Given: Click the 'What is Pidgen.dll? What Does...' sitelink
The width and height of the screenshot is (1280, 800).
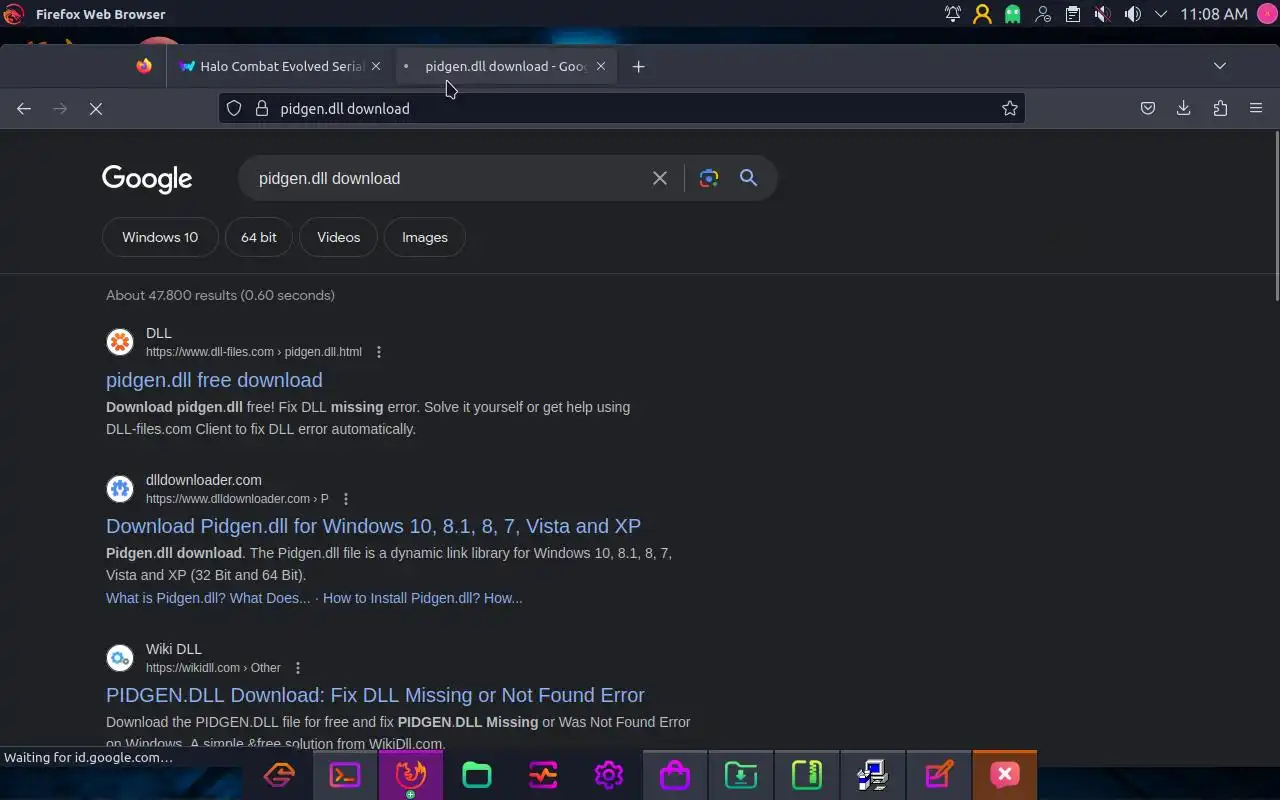Looking at the screenshot, I should coord(208,598).
